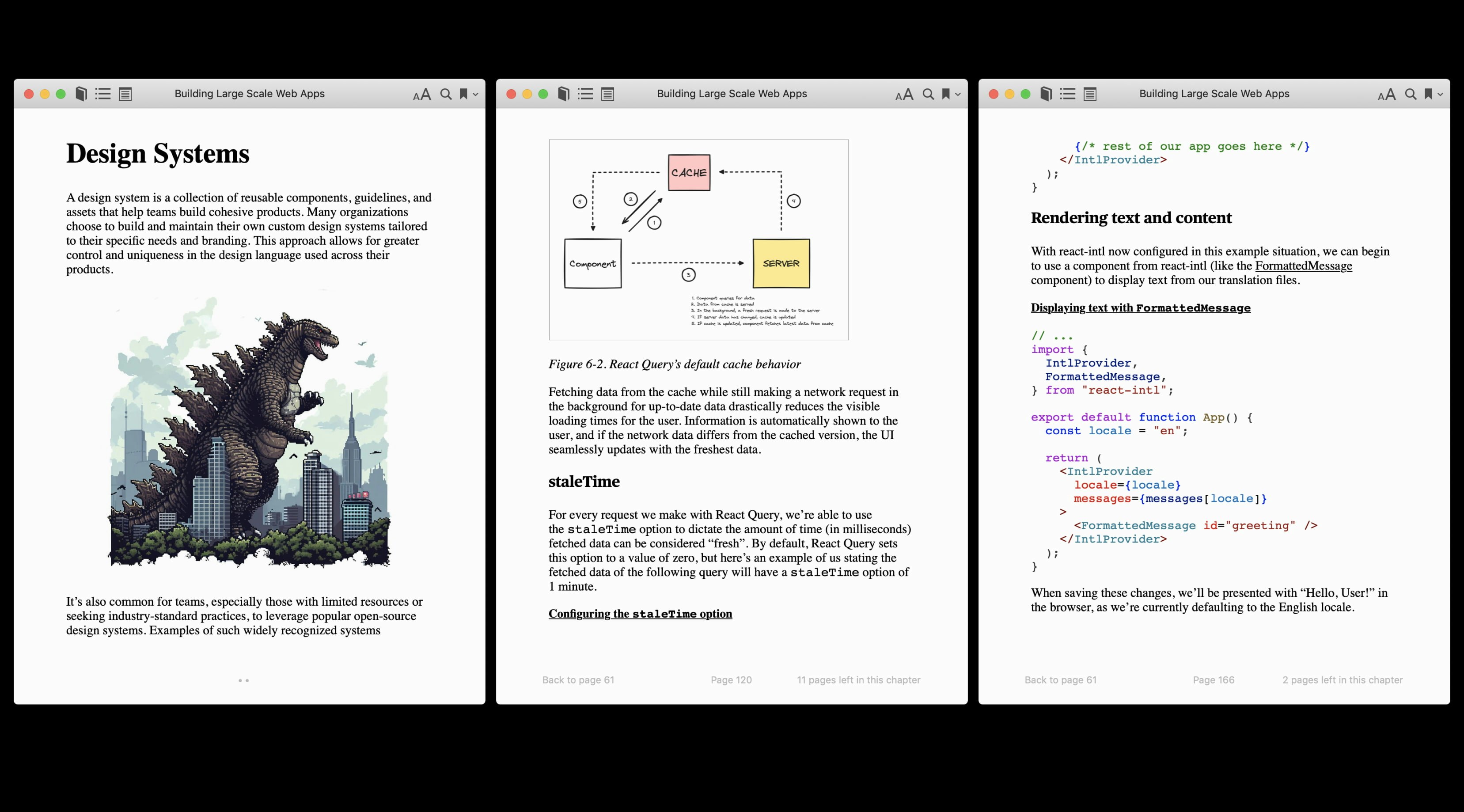The image size is (1464, 812).
Task: Maximize the right react-intl window
Action: (x=1026, y=95)
